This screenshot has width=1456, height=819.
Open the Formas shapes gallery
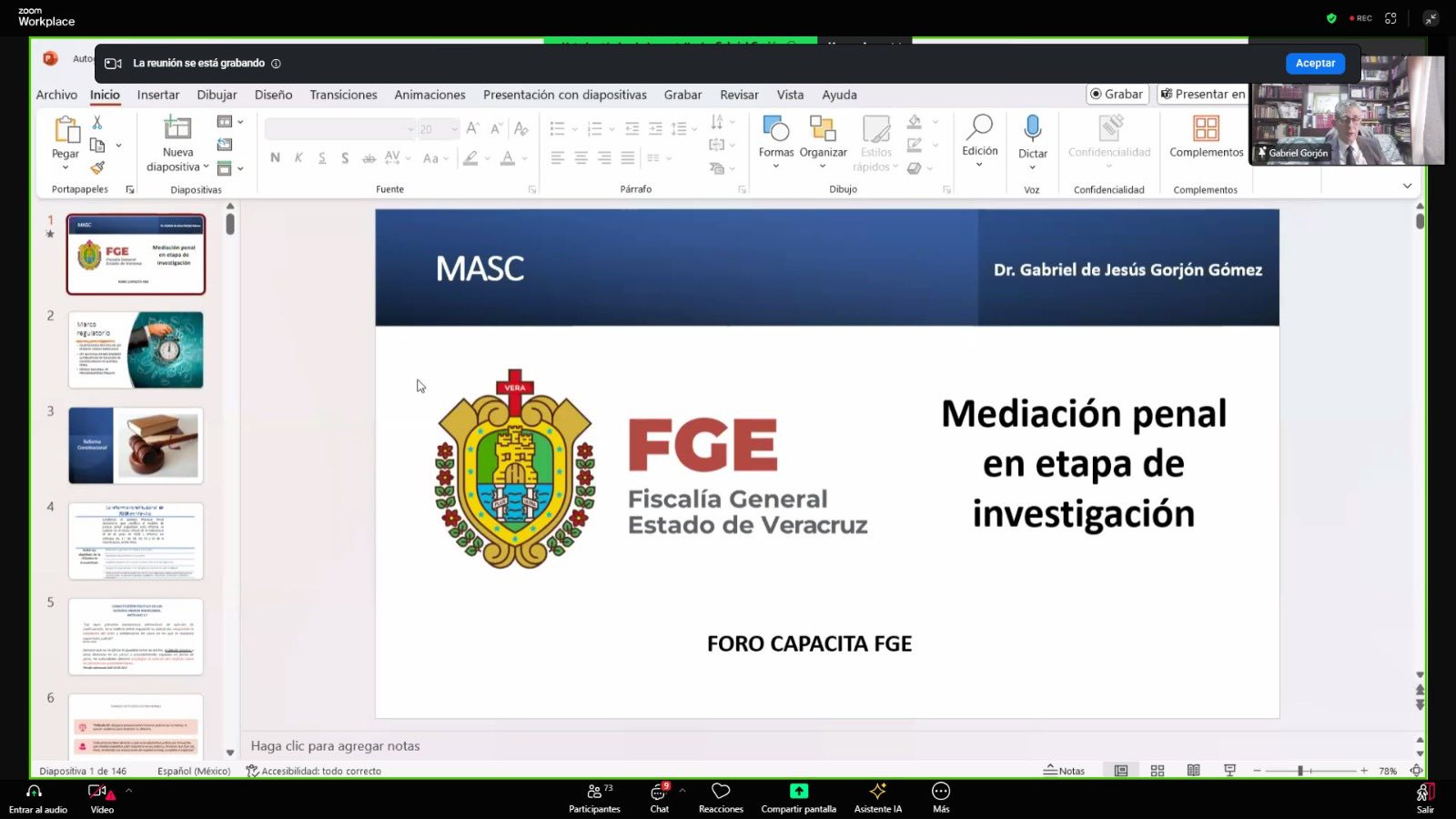pos(776,130)
